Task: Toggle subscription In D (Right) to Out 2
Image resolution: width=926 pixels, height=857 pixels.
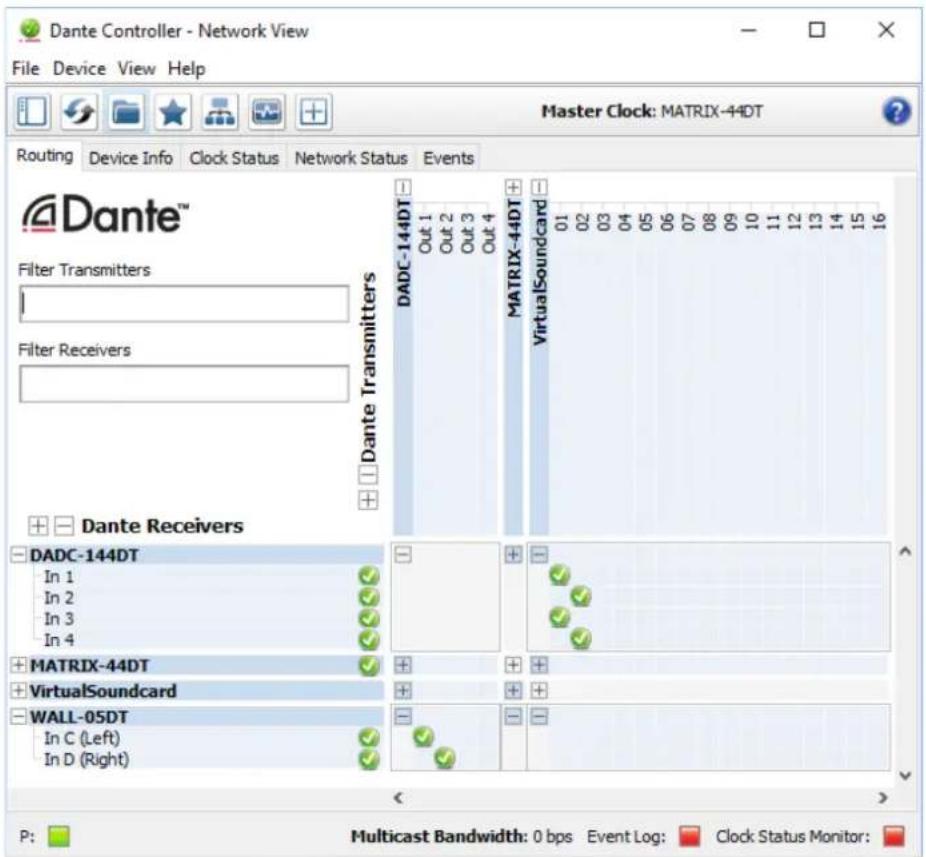Action: click(x=445, y=758)
